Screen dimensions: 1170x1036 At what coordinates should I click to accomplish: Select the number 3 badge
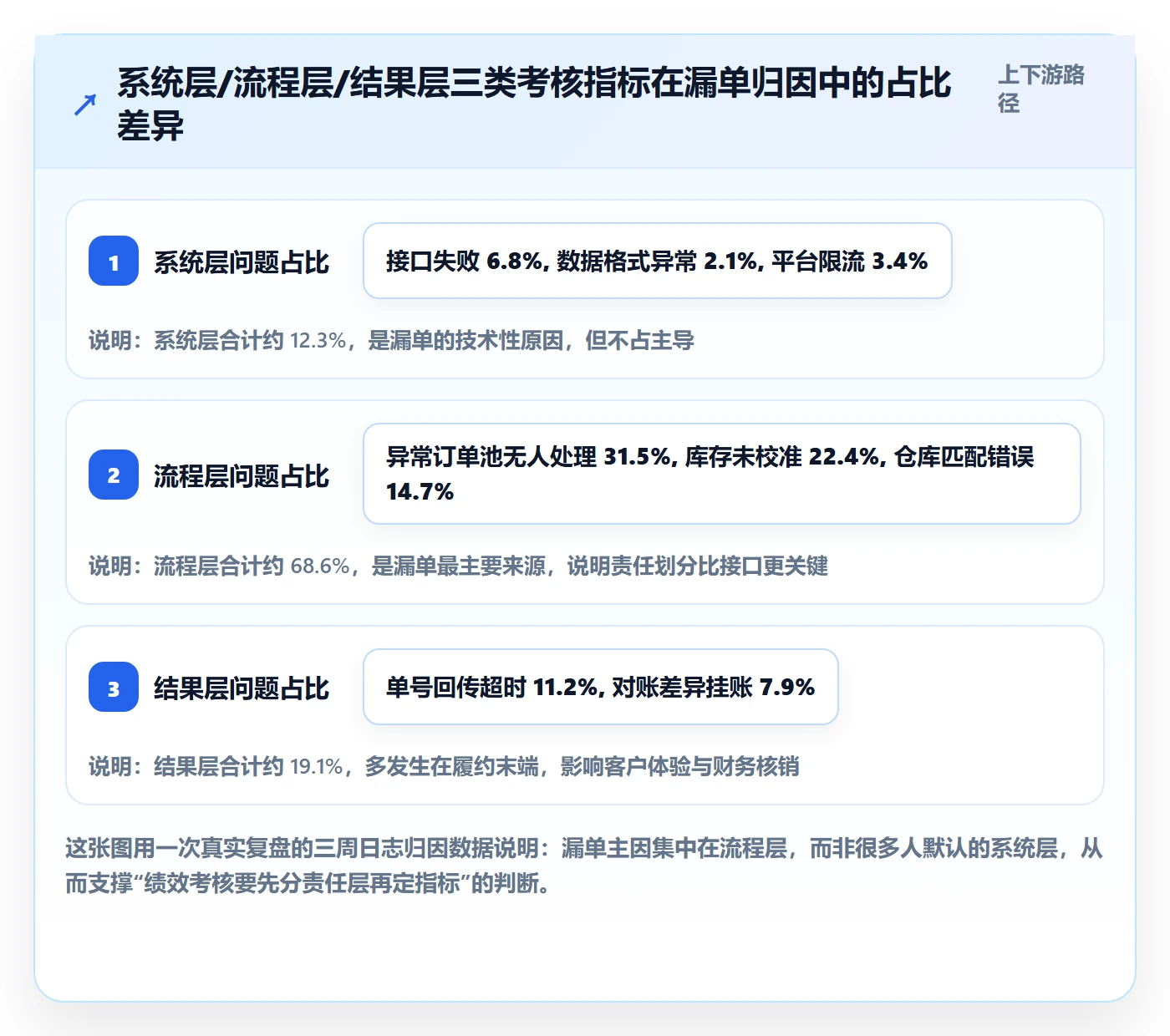pos(114,687)
